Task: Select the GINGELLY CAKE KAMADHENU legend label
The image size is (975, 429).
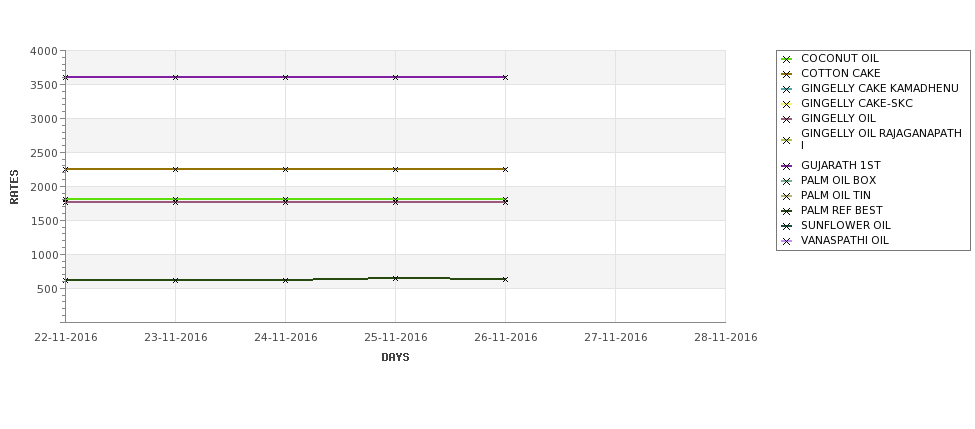Action: [x=879, y=88]
